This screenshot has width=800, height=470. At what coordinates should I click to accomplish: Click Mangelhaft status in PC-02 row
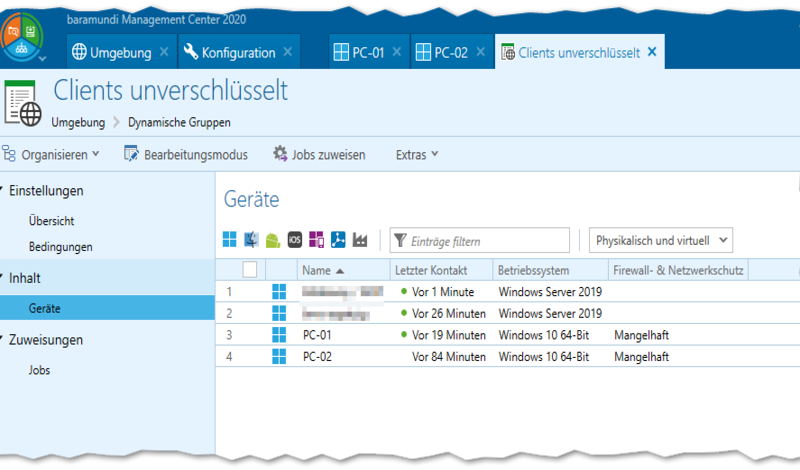641,357
